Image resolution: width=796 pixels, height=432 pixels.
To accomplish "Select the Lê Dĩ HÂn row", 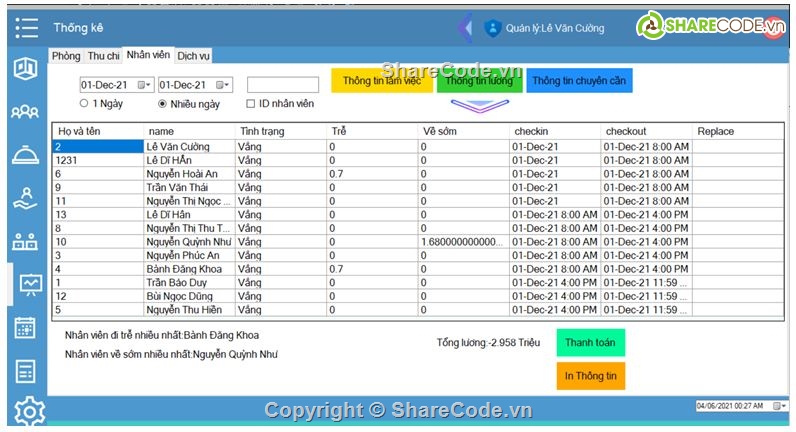I will pos(418,160).
